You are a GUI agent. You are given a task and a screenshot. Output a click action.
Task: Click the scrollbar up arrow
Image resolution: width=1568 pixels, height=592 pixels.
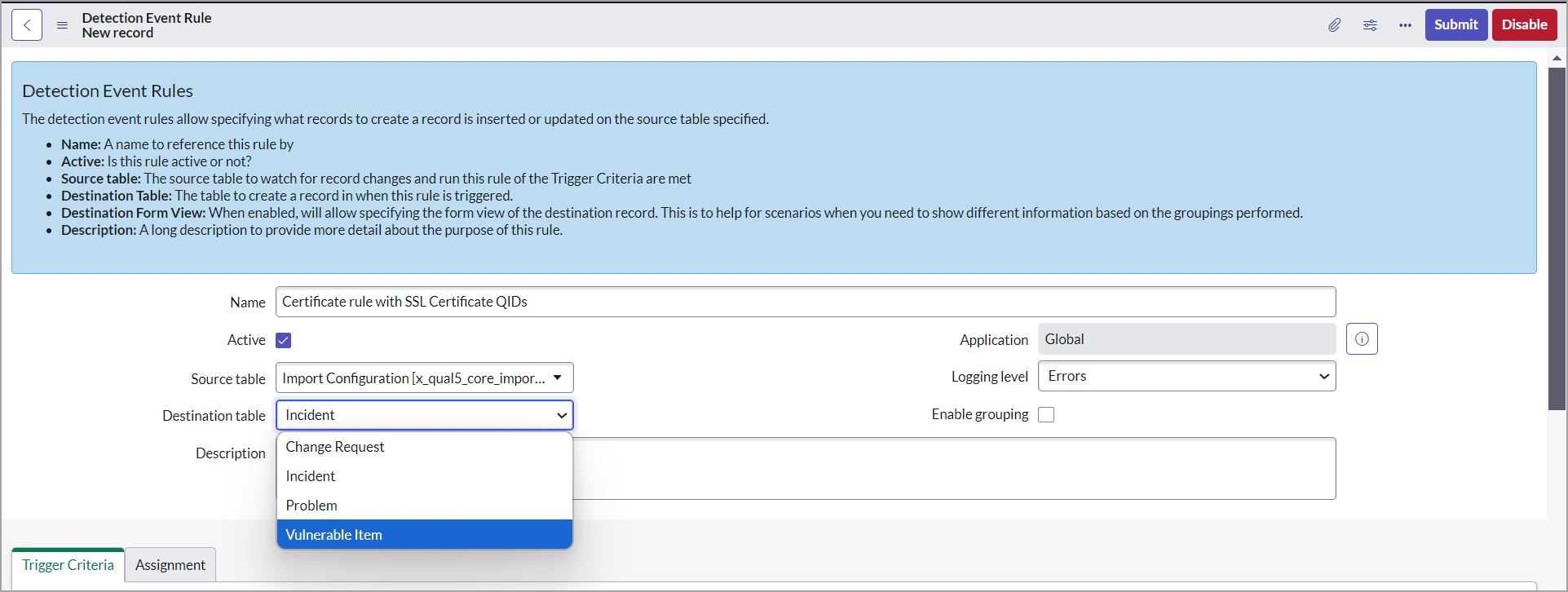coord(1557,58)
